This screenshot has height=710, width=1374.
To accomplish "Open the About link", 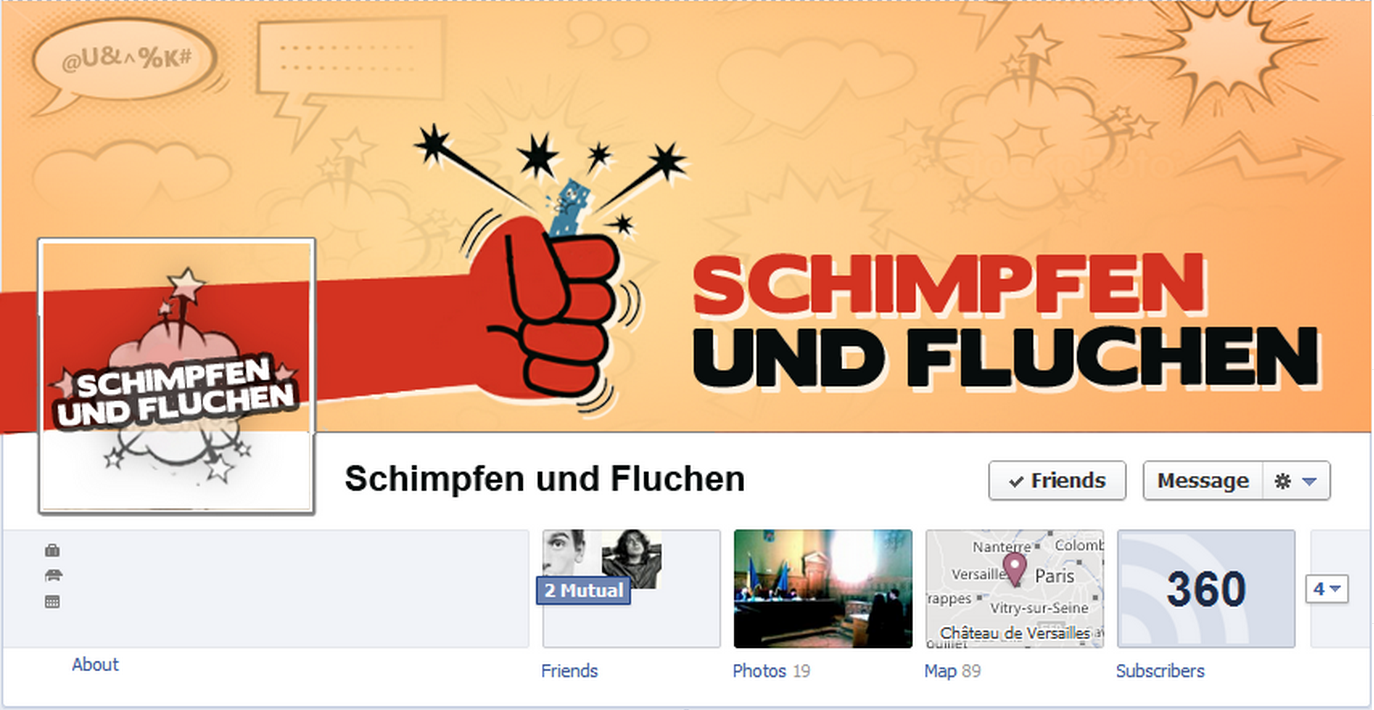I will point(95,664).
